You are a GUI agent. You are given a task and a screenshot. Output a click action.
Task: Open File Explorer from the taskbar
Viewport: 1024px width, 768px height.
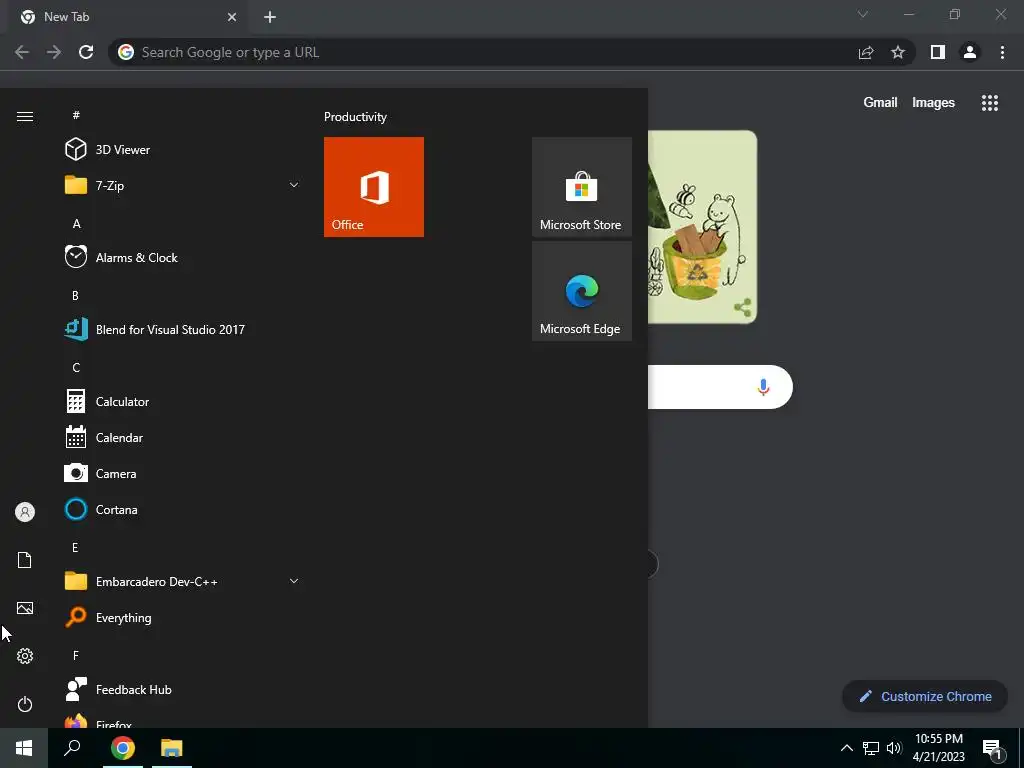click(x=172, y=748)
